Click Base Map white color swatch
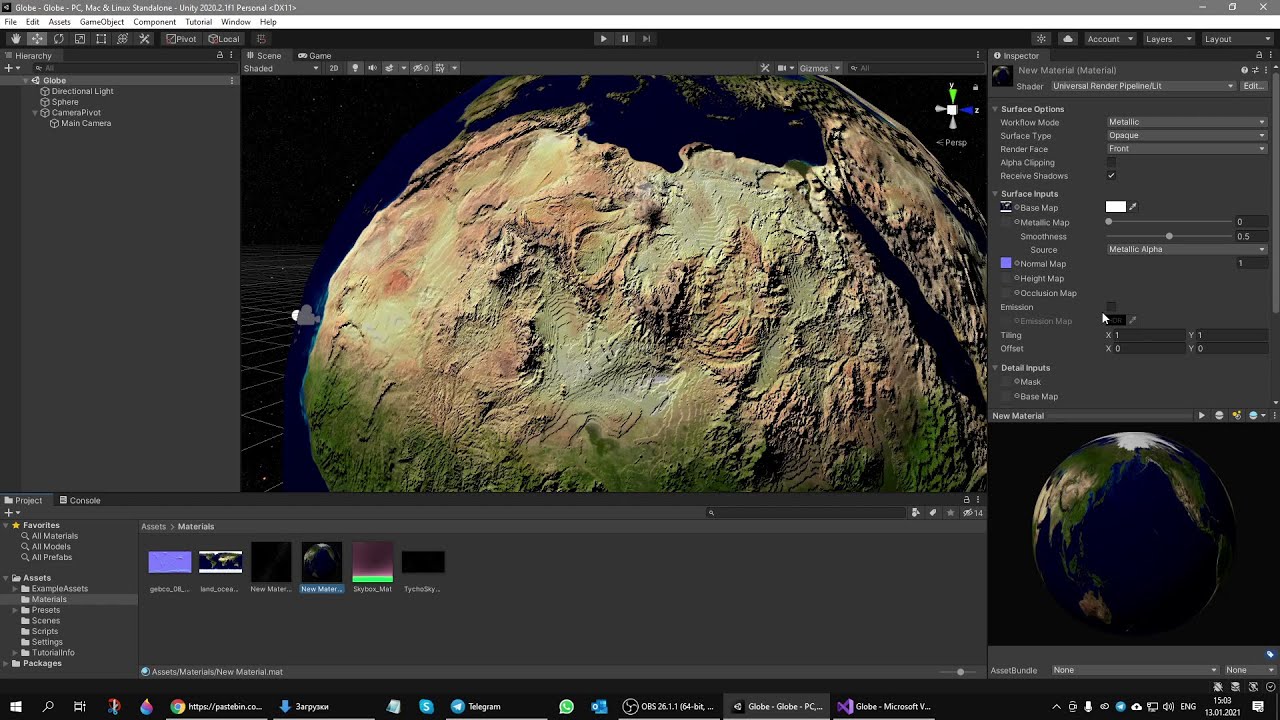The image size is (1280, 720). tap(1116, 207)
